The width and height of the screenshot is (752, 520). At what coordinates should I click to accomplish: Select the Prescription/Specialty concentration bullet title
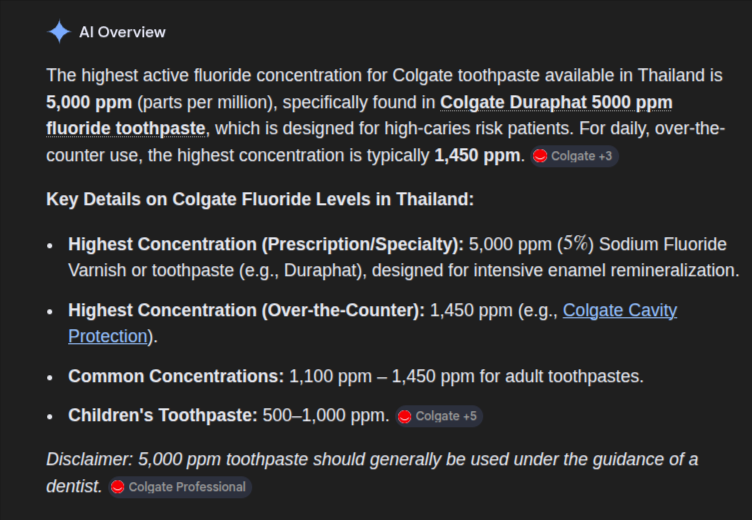(266, 244)
